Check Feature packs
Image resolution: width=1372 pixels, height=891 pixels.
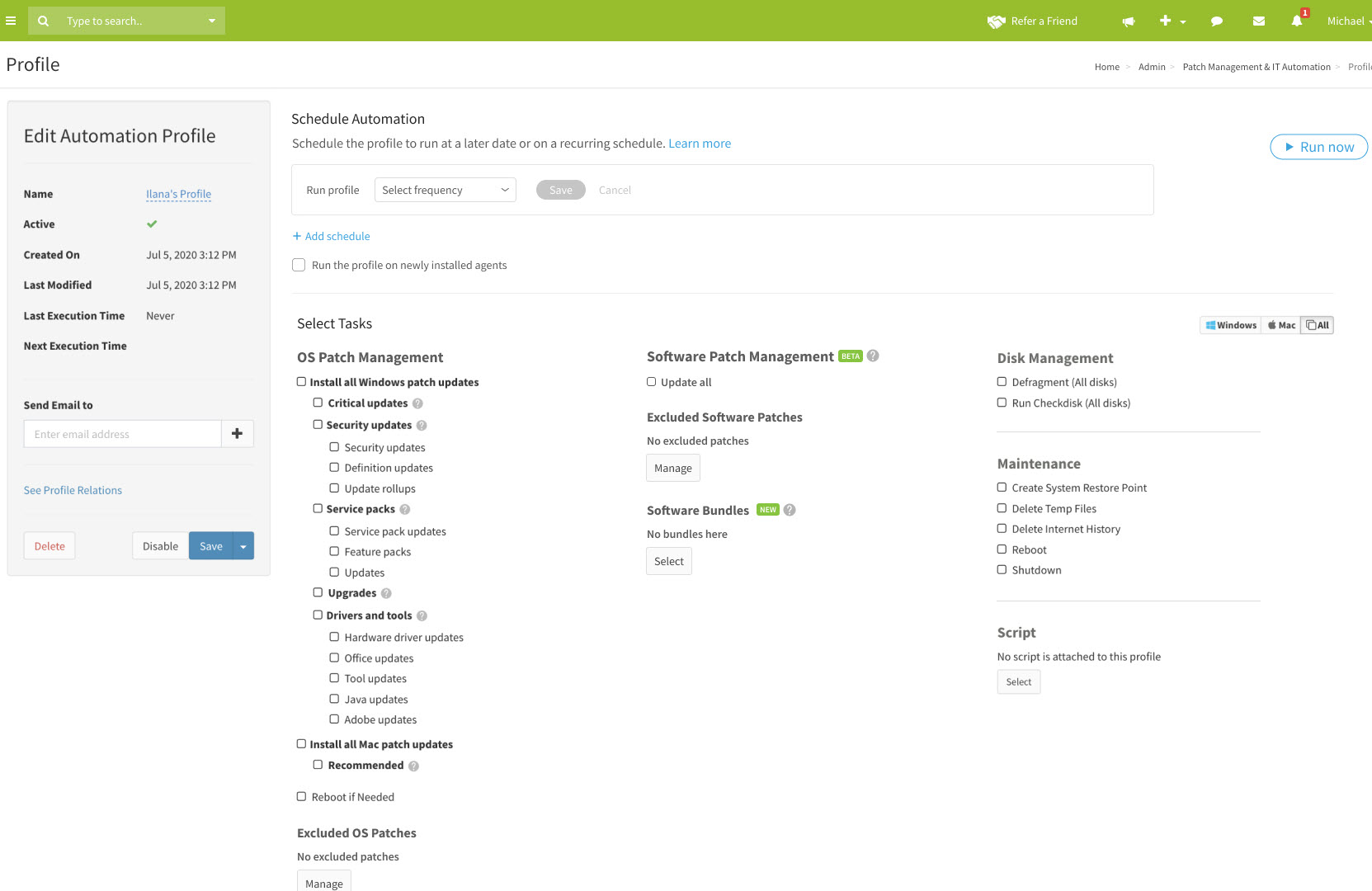(335, 551)
